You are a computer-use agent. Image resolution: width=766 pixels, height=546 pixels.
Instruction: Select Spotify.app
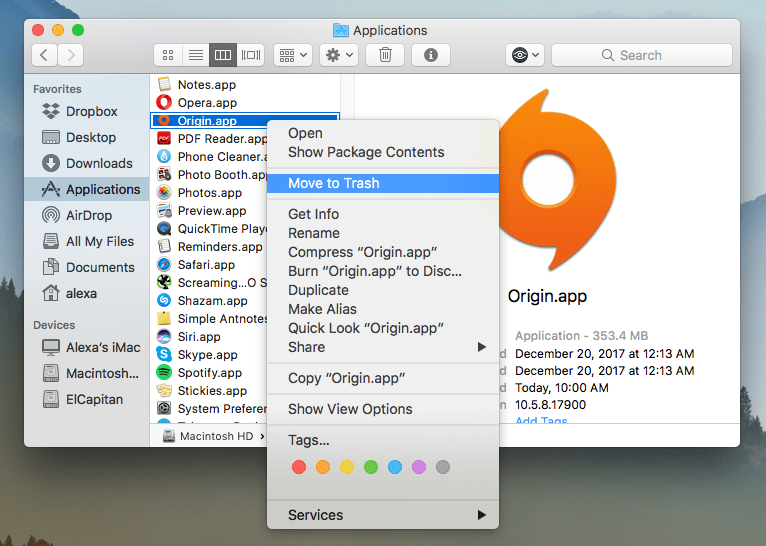(210, 373)
